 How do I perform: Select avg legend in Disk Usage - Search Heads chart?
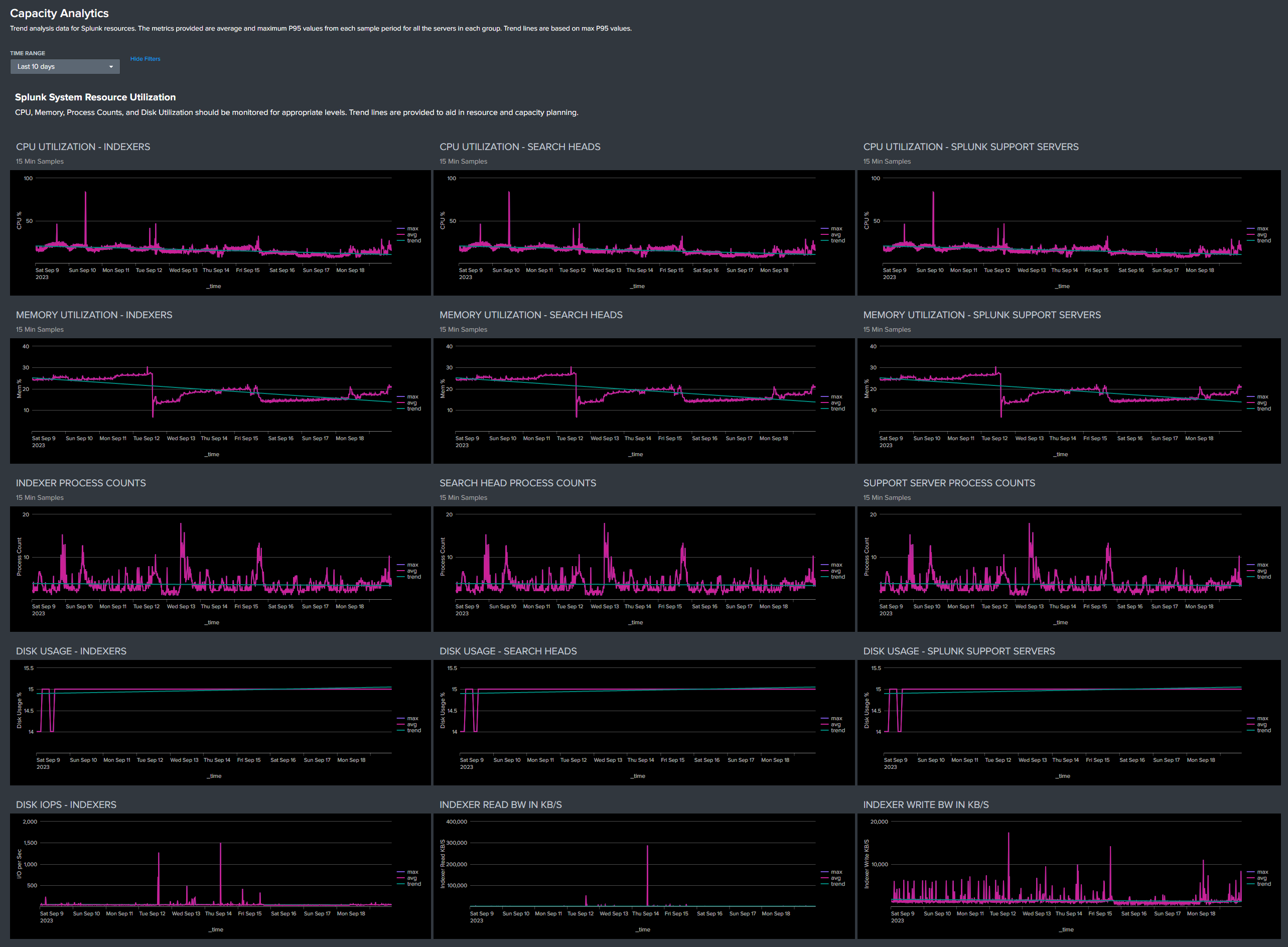click(x=831, y=725)
